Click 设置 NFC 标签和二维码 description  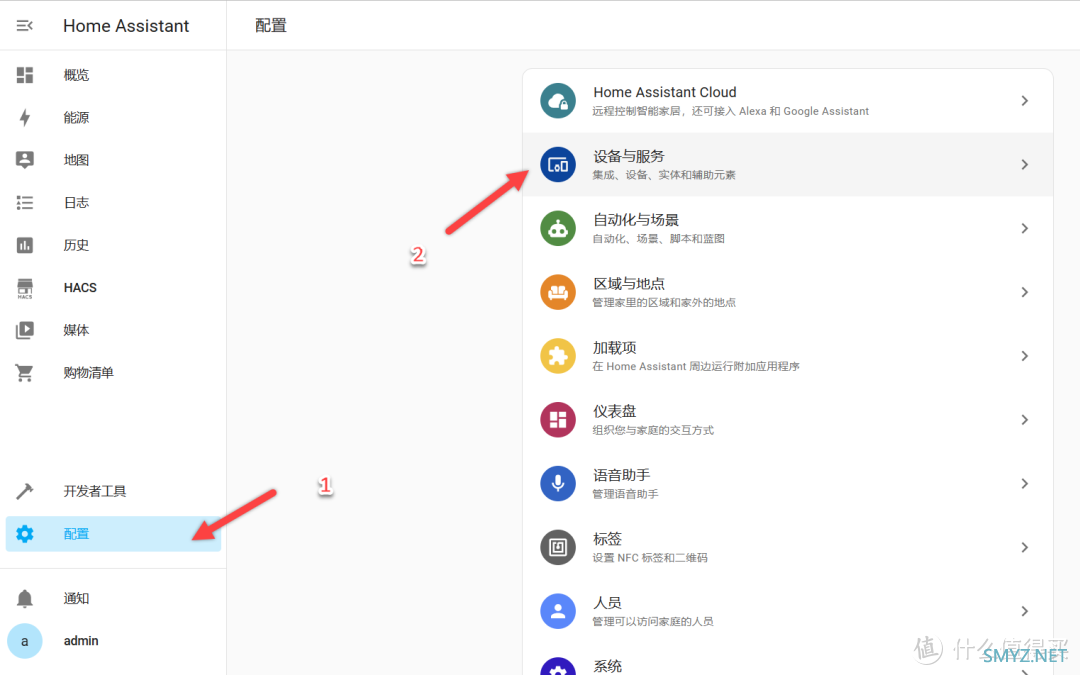[x=650, y=558]
